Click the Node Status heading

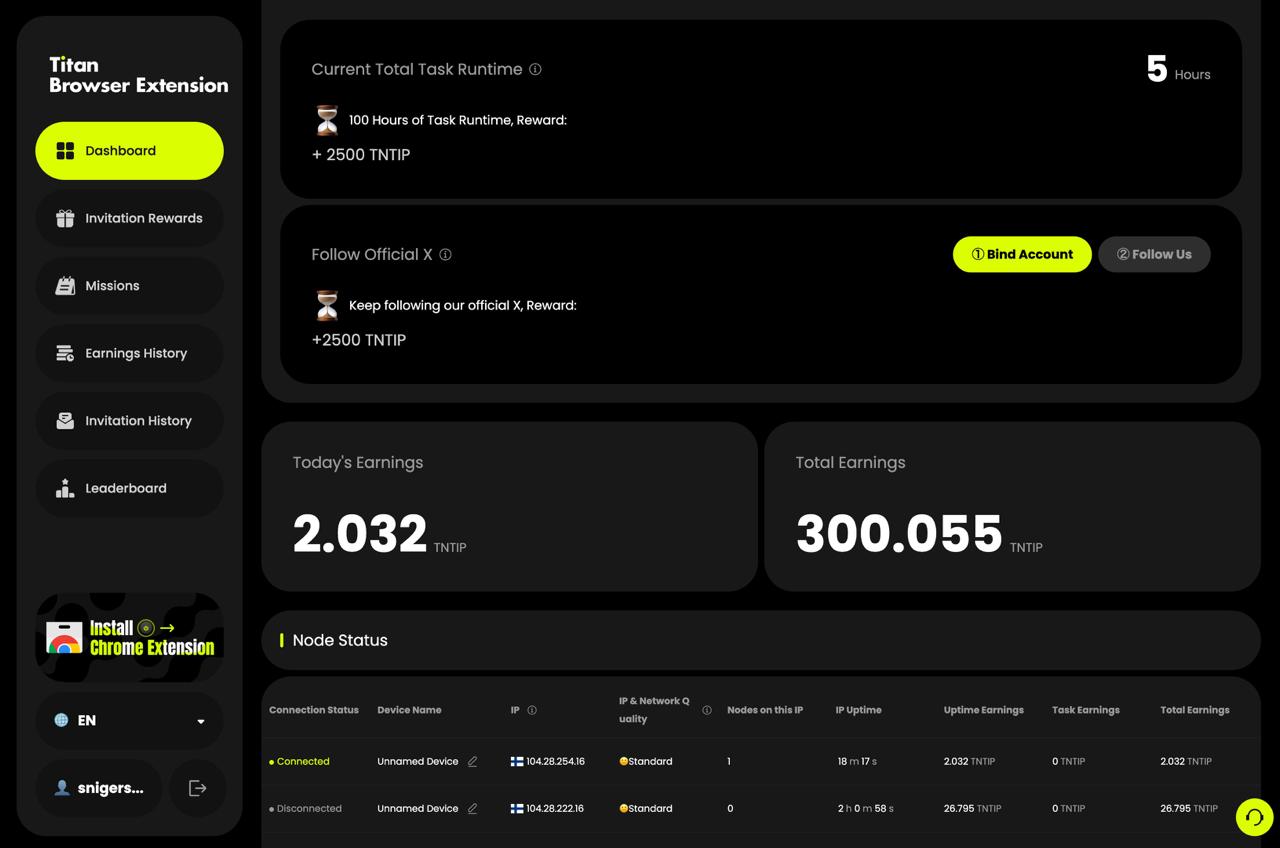click(x=340, y=640)
